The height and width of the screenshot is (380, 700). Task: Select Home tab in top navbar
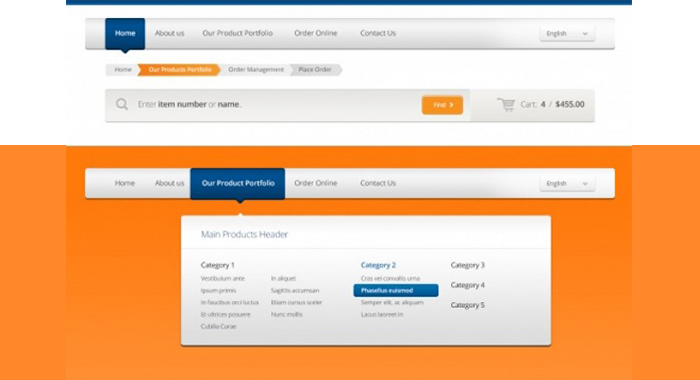pos(125,33)
